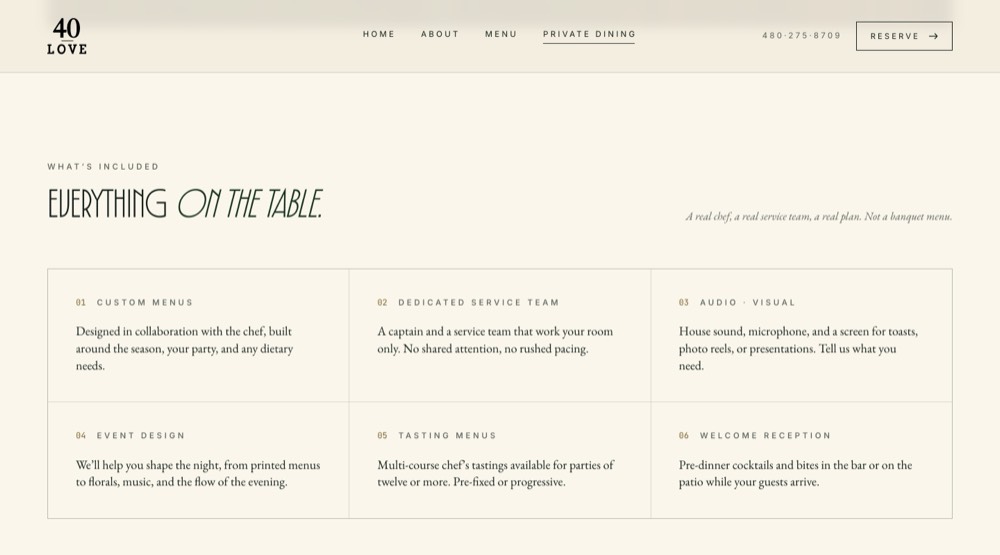Call the 480-275-8709 phone number
The width and height of the screenshot is (1000, 555).
point(802,36)
